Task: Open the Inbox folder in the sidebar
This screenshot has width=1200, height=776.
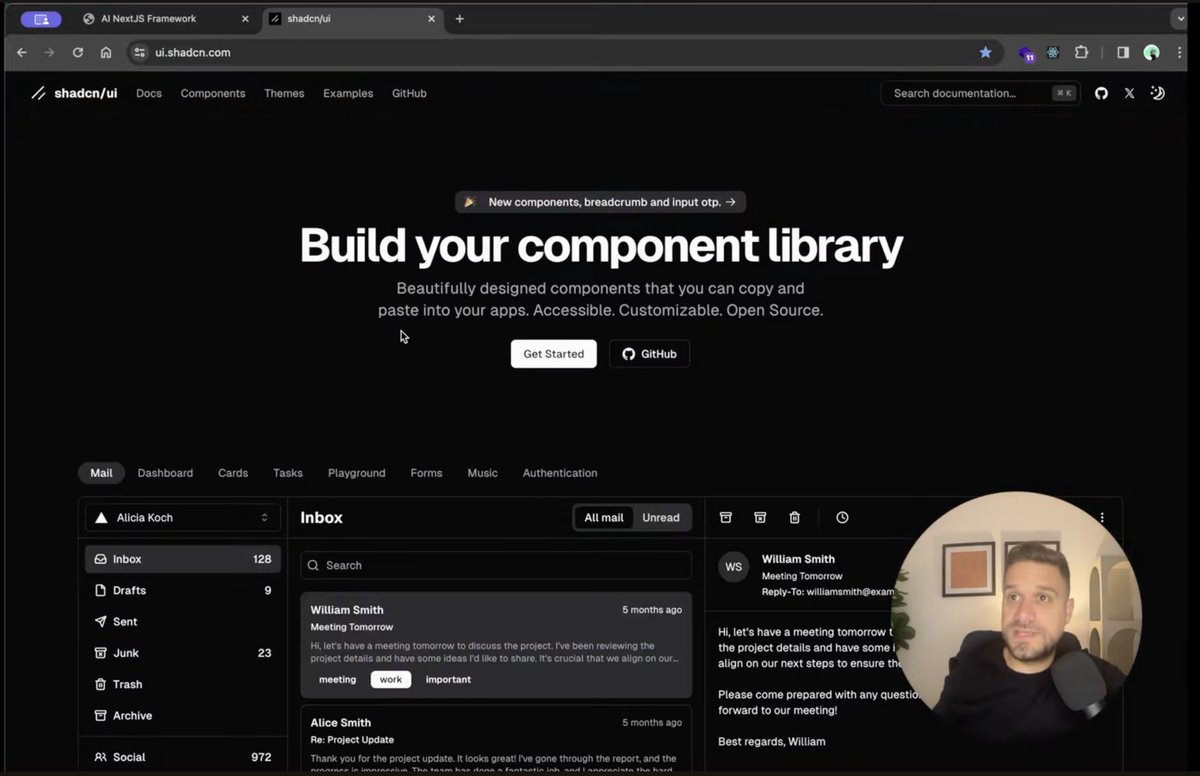Action: [x=182, y=559]
